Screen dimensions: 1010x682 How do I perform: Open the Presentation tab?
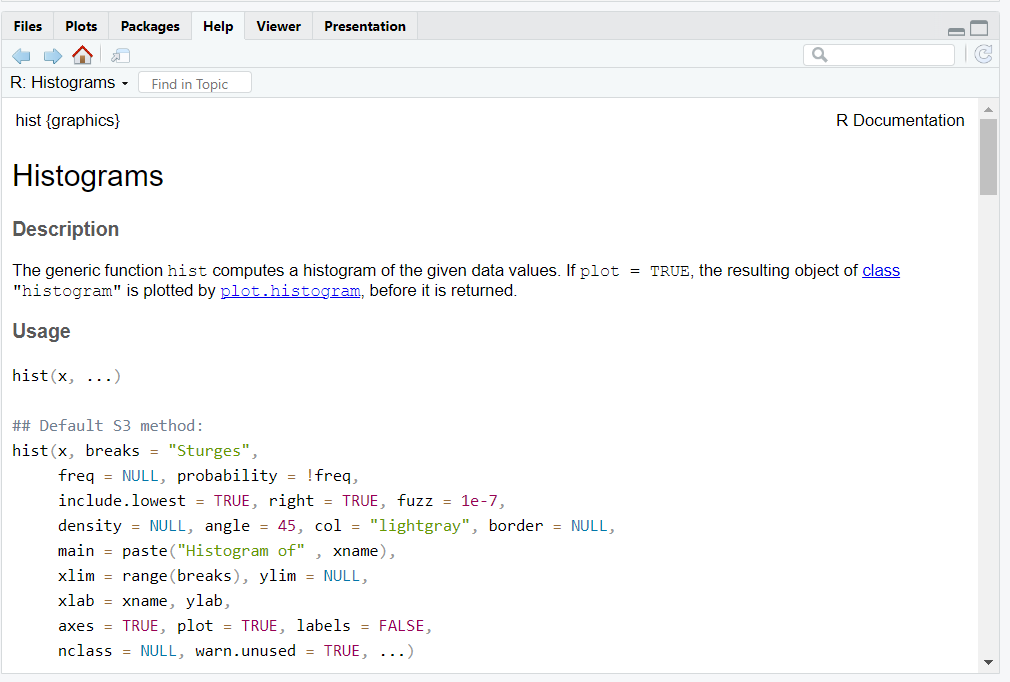(365, 26)
